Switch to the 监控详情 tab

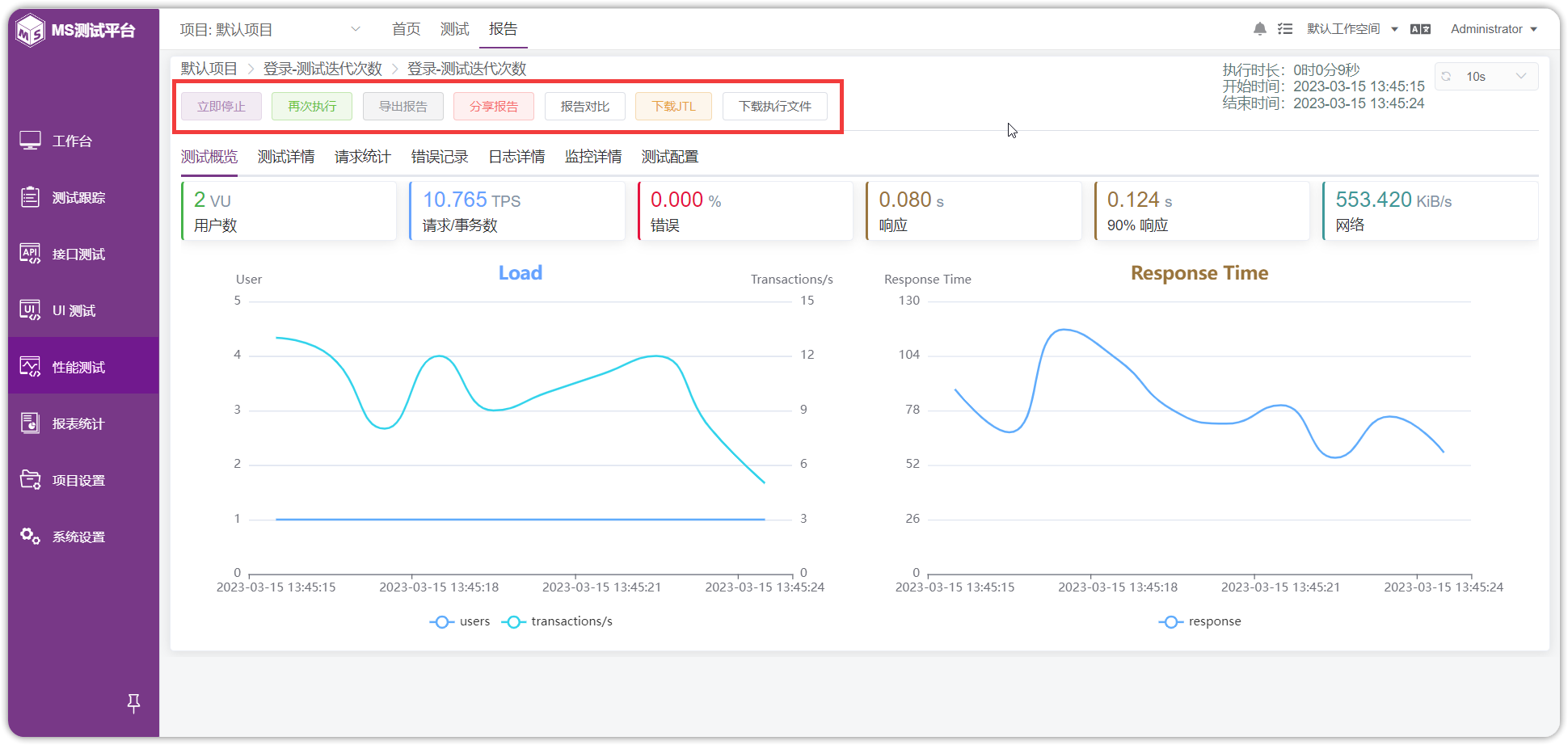(593, 157)
